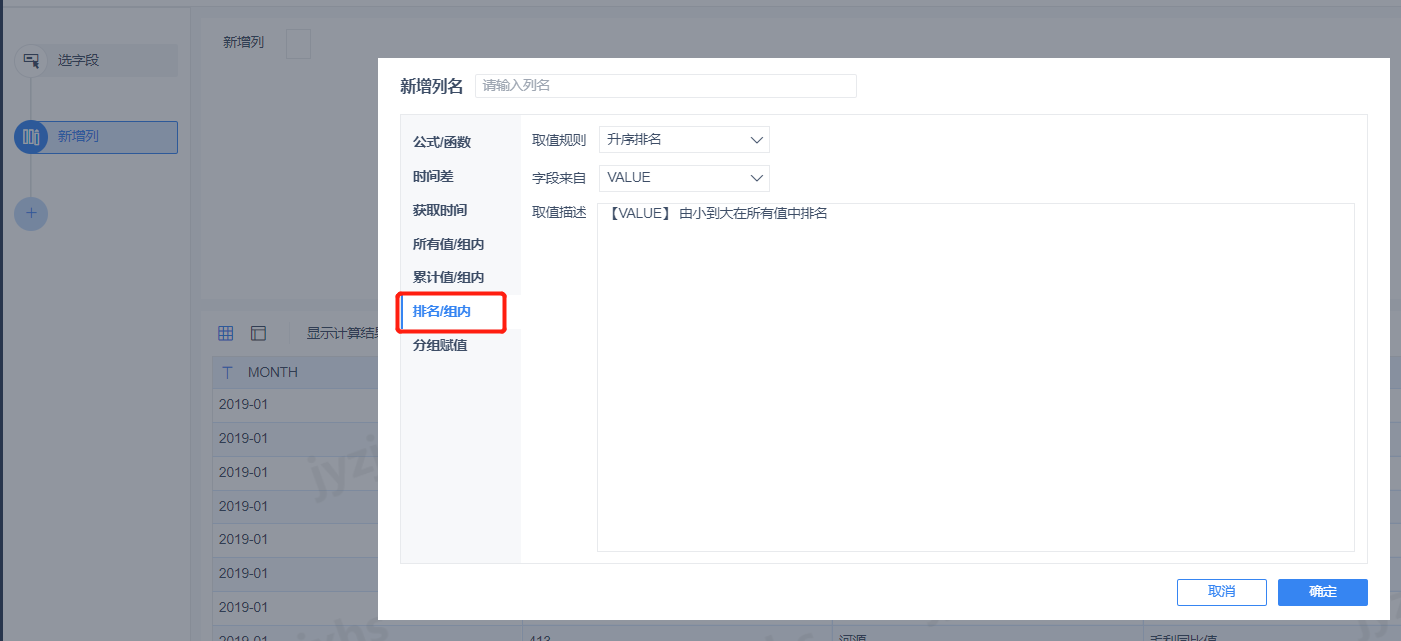Click the box next to 新增列 label
Viewport: 1401px width, 641px height.
coord(298,43)
